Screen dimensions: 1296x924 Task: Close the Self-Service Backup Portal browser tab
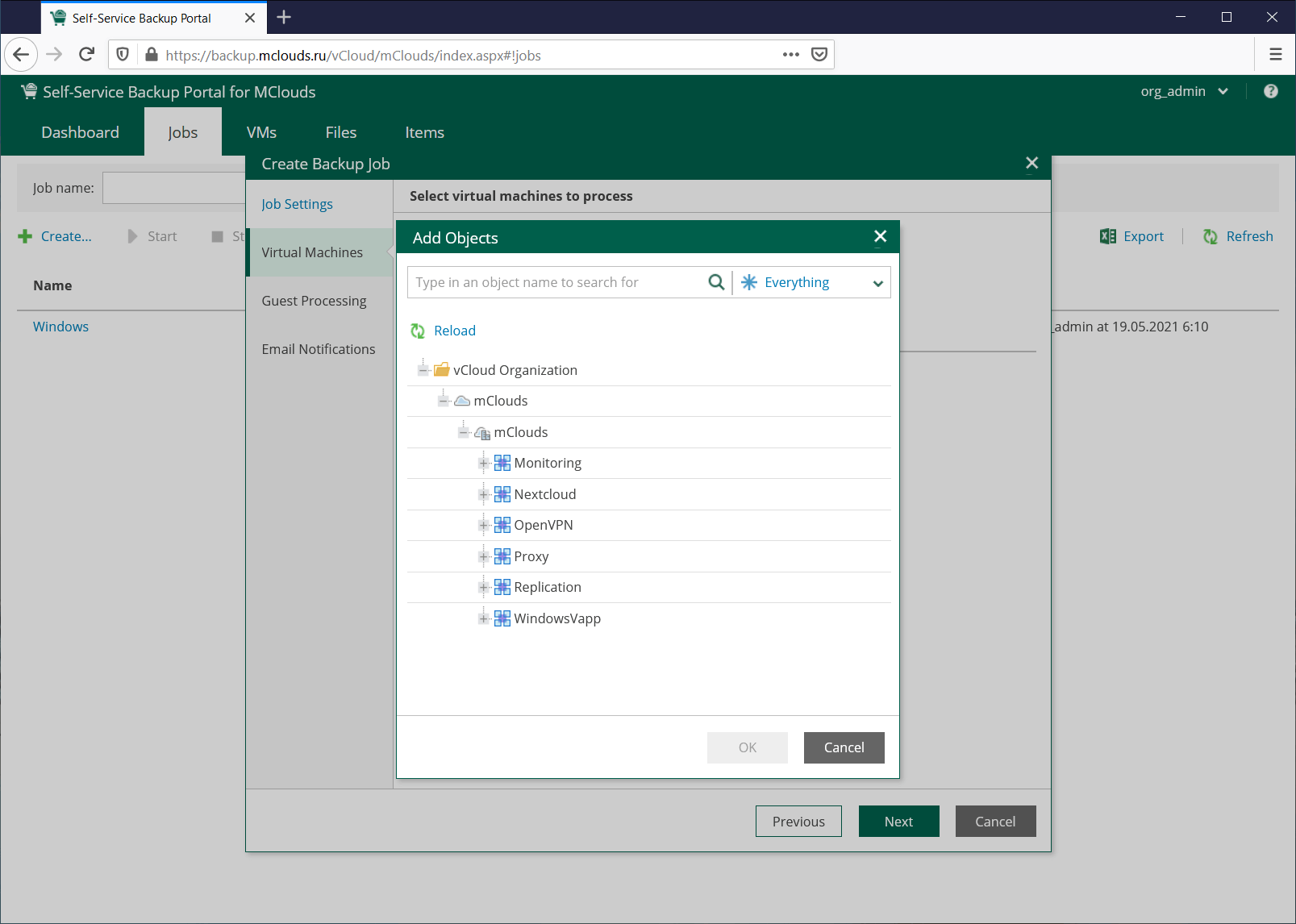point(250,18)
